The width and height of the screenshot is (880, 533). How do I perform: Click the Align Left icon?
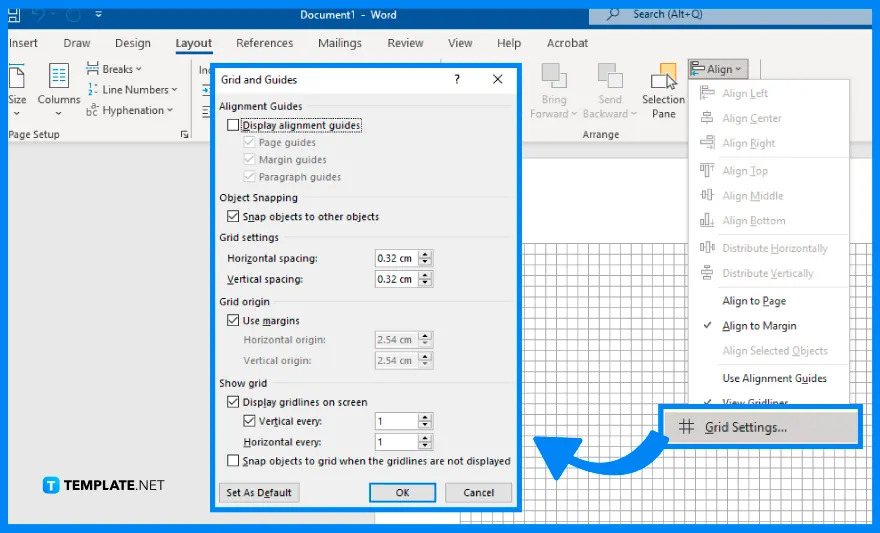[x=707, y=93]
